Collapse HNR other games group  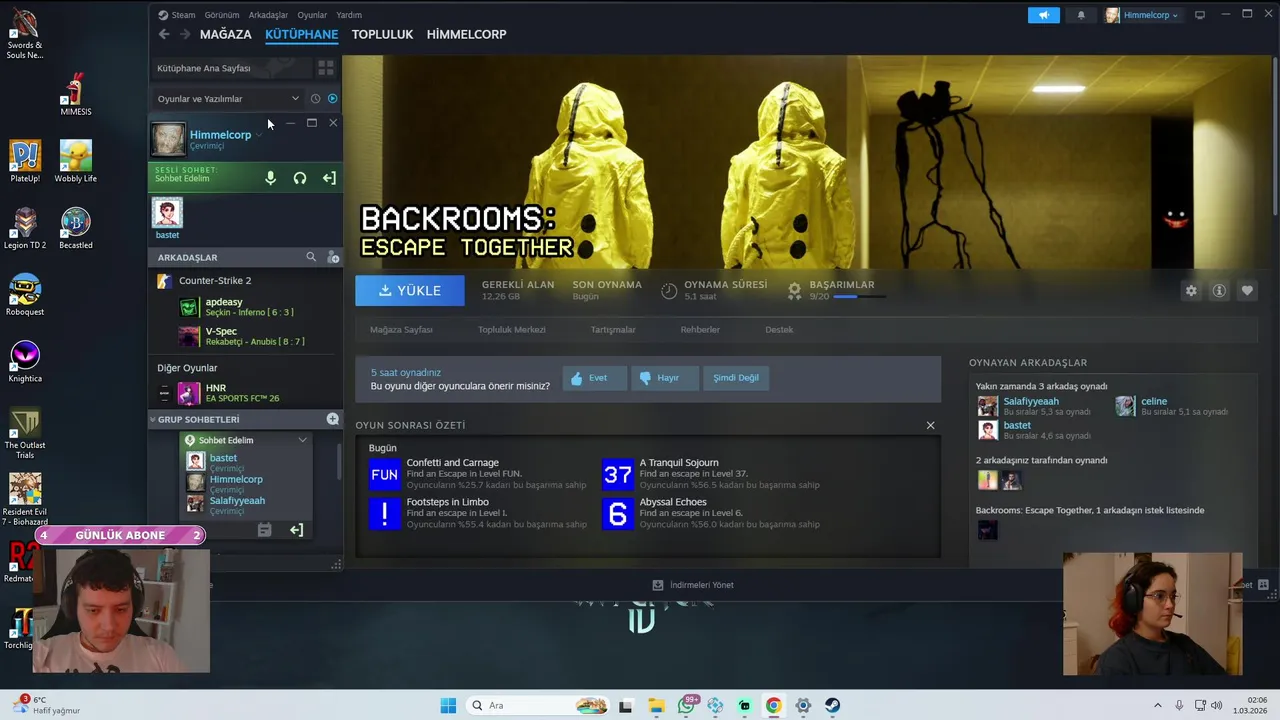point(165,393)
